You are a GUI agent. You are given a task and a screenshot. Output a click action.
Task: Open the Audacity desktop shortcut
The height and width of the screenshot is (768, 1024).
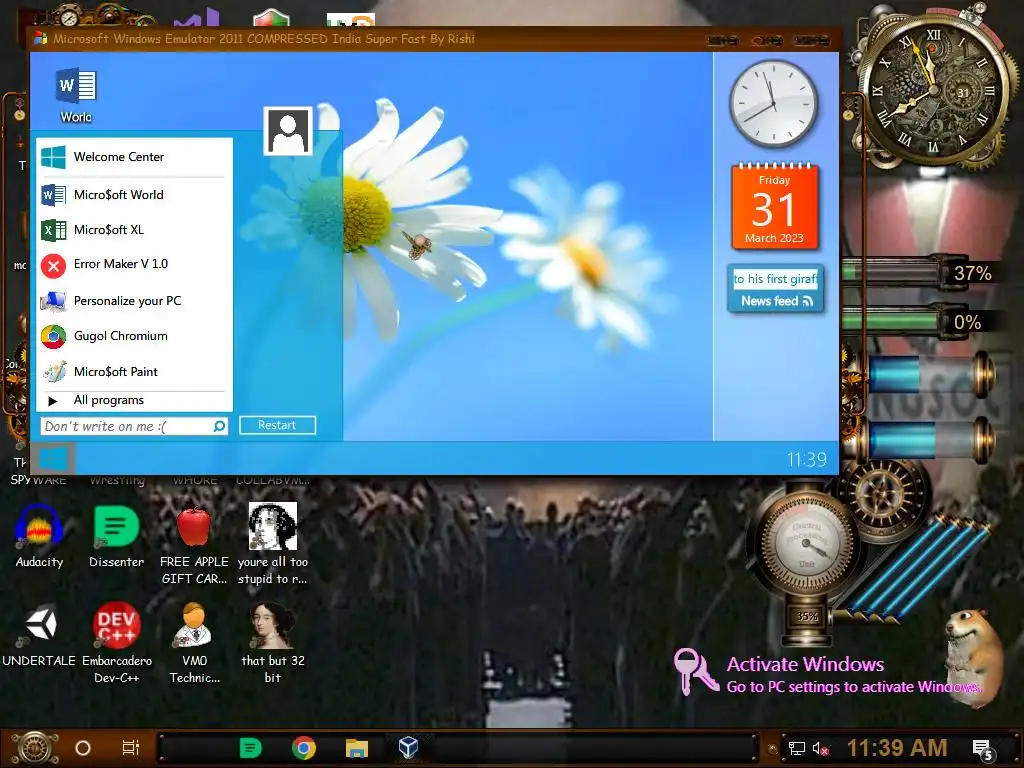39,537
